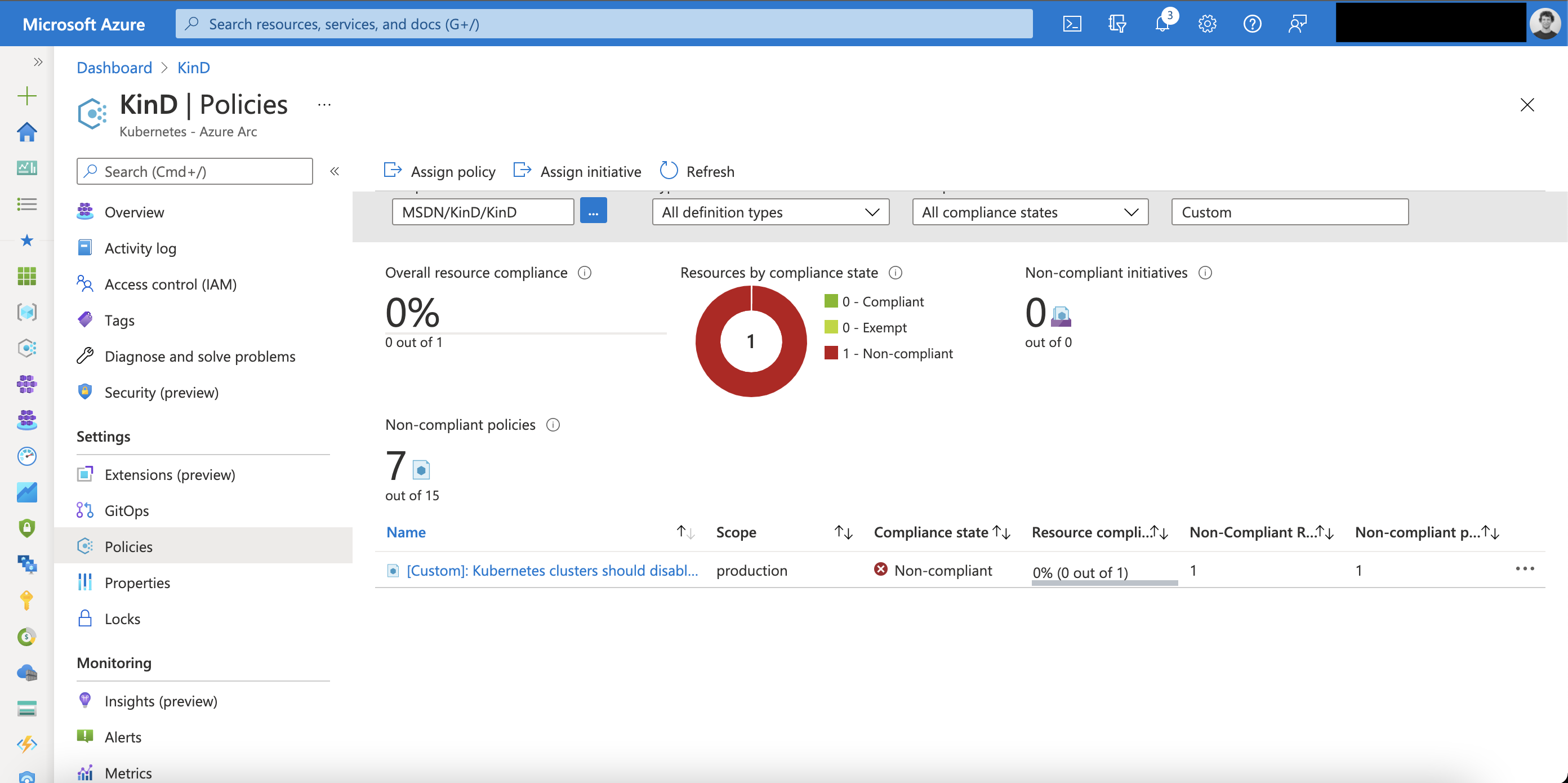Click the info icon beside Non-compliant policies
The width and height of the screenshot is (1568, 783).
tap(553, 424)
